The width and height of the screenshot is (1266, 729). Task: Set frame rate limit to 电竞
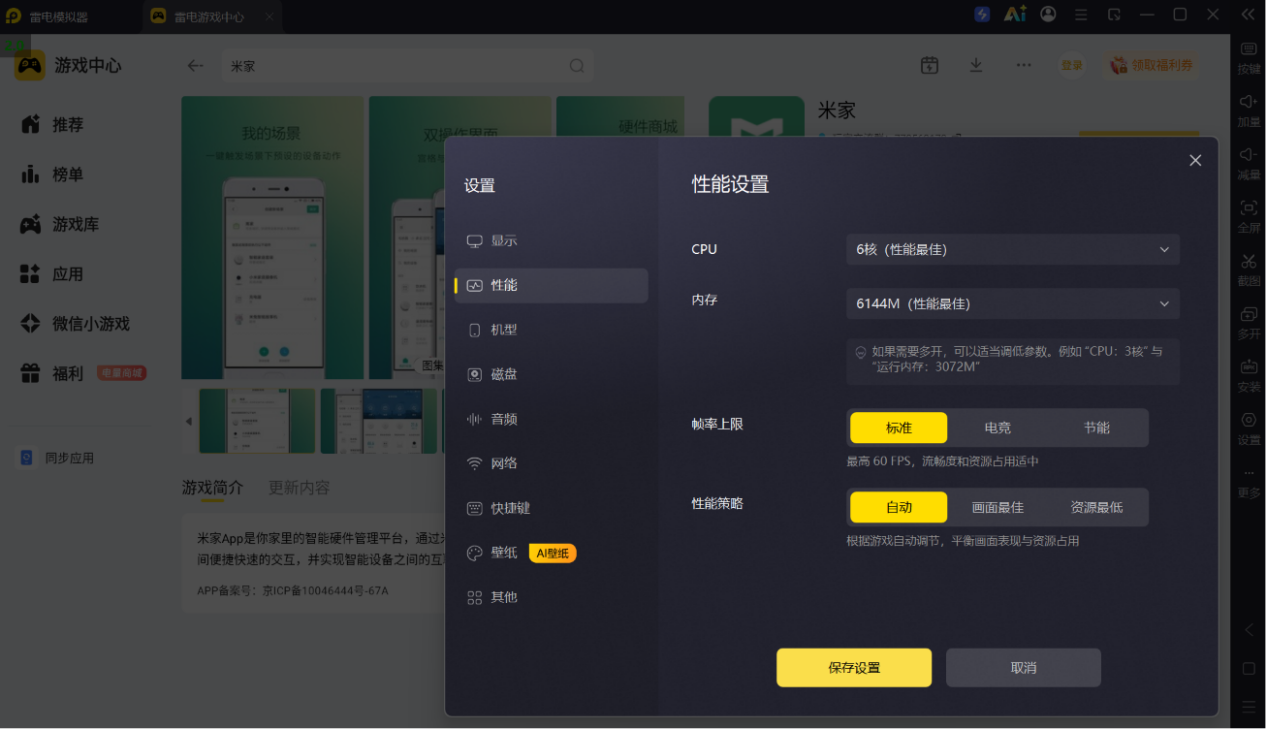pyautogui.click(x=997, y=428)
